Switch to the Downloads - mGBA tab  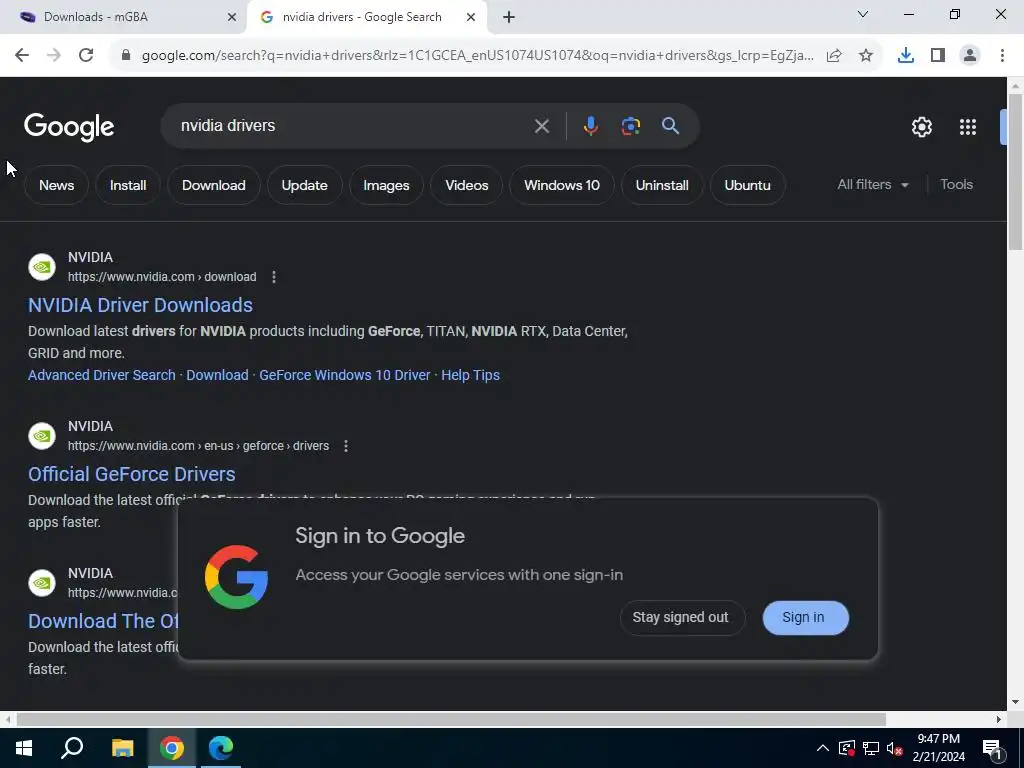(x=124, y=17)
